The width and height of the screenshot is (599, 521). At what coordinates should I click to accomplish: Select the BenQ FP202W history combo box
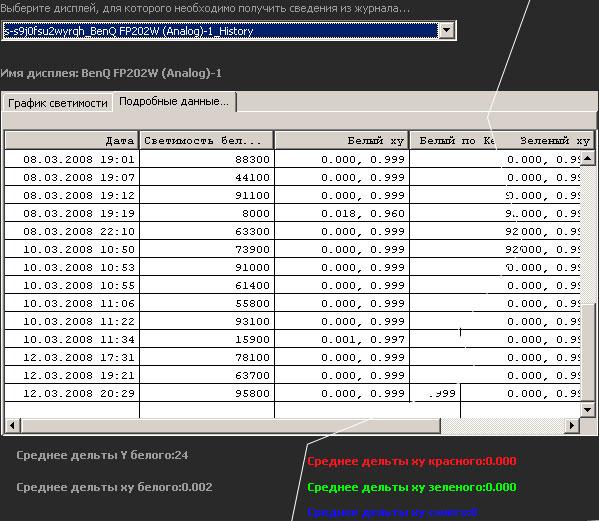point(228,31)
